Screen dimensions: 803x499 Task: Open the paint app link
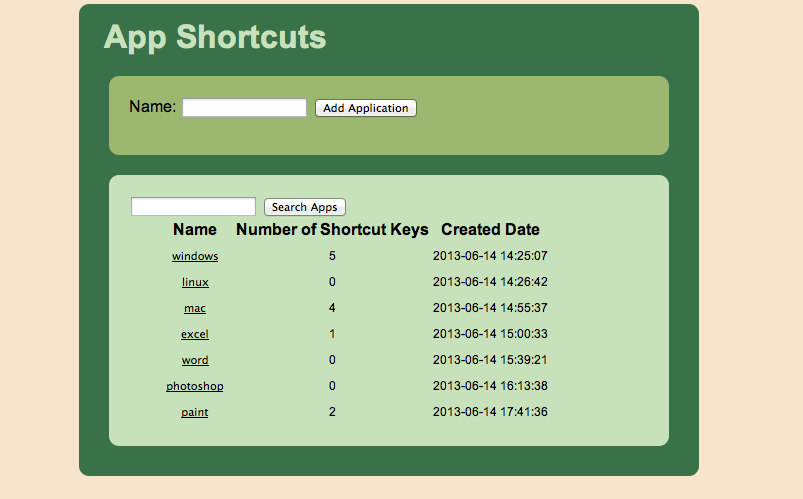(195, 412)
